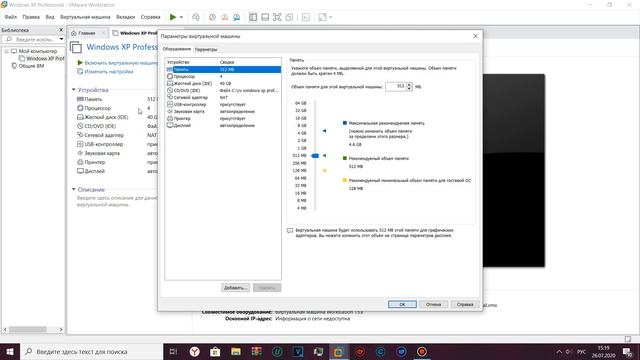Open Task View on taskbar
Image resolution: width=640 pixels, height=360 pixels.
pyautogui.click(x=173, y=351)
